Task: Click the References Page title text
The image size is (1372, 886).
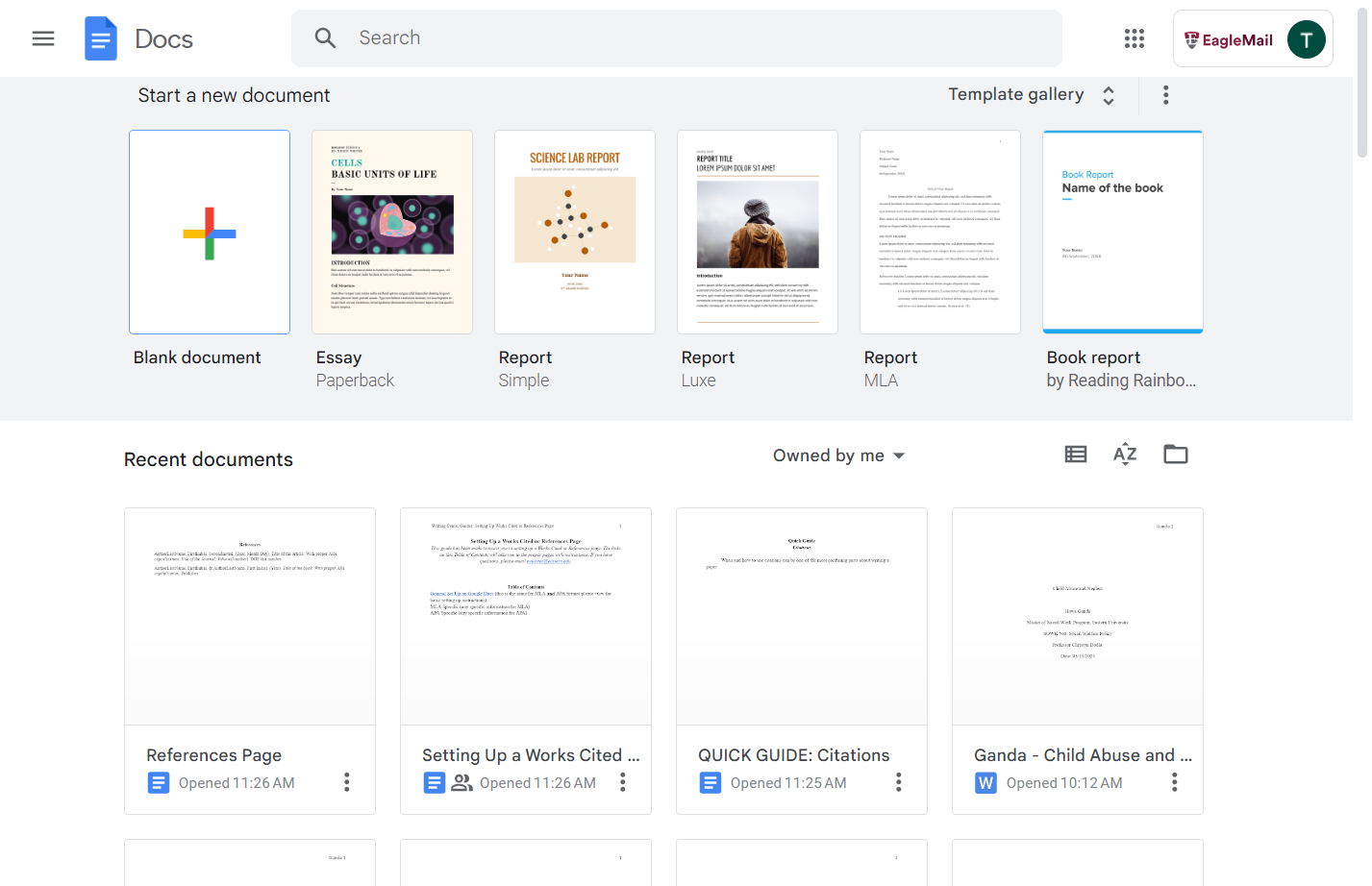Action: (214, 755)
